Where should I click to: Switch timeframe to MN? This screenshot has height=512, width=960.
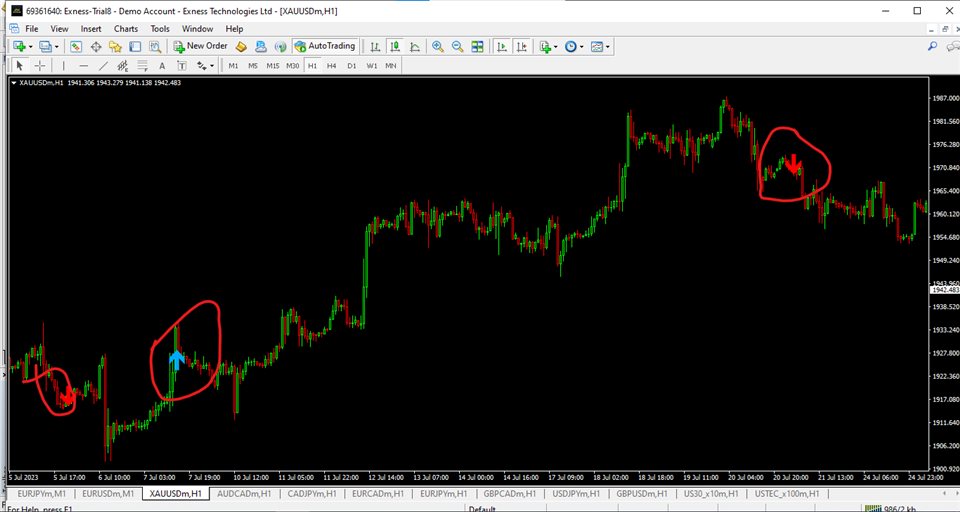tap(391, 66)
